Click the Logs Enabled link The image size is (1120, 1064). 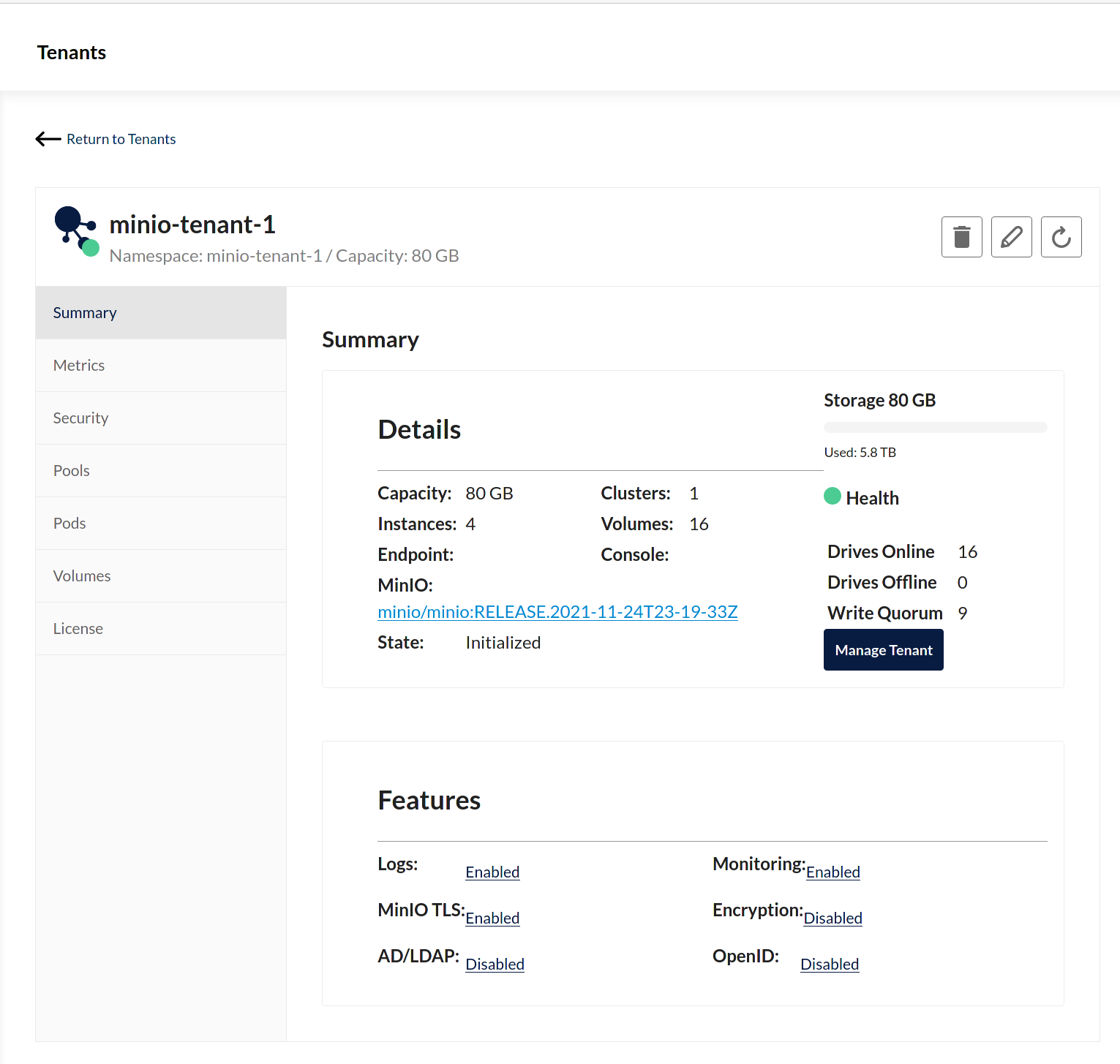point(492,872)
